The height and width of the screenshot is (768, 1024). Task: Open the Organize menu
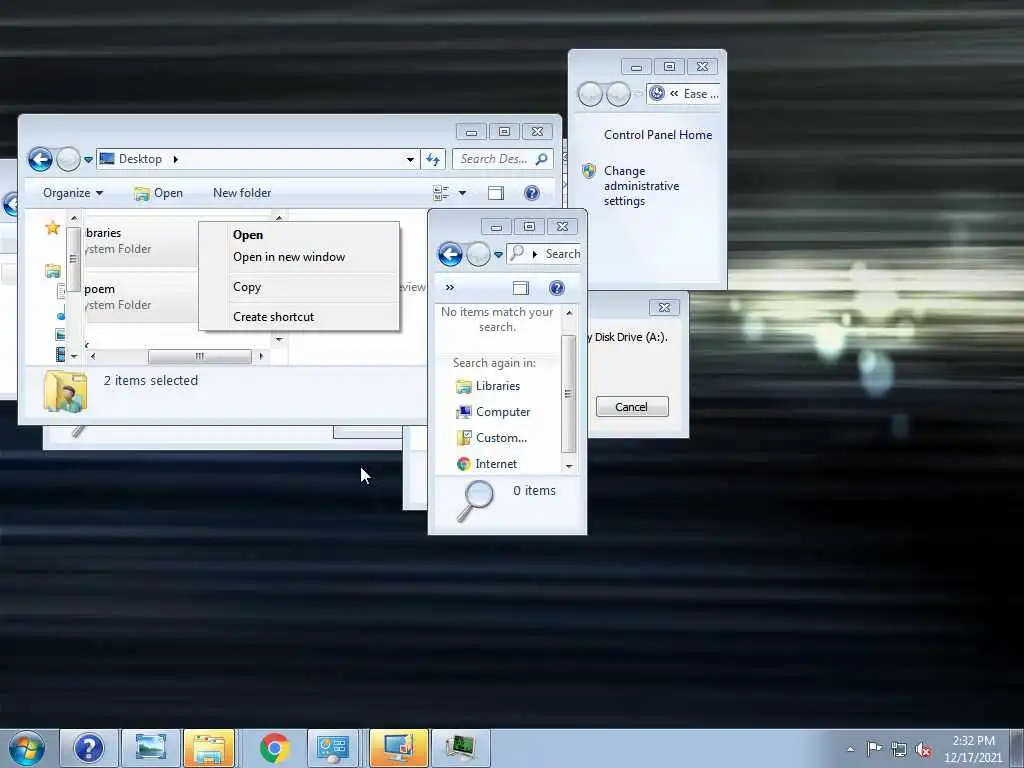(x=72, y=193)
